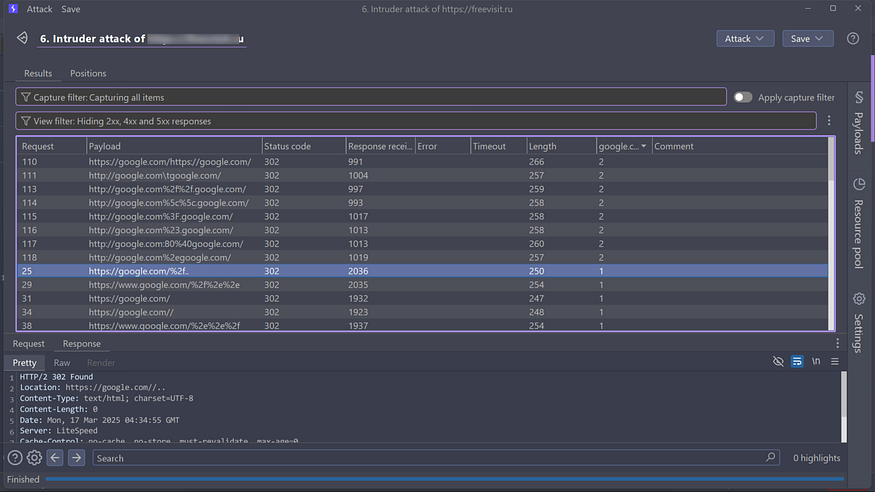The height and width of the screenshot is (492, 875).
Task: Open search settings gear icon
Action: (x=34, y=458)
